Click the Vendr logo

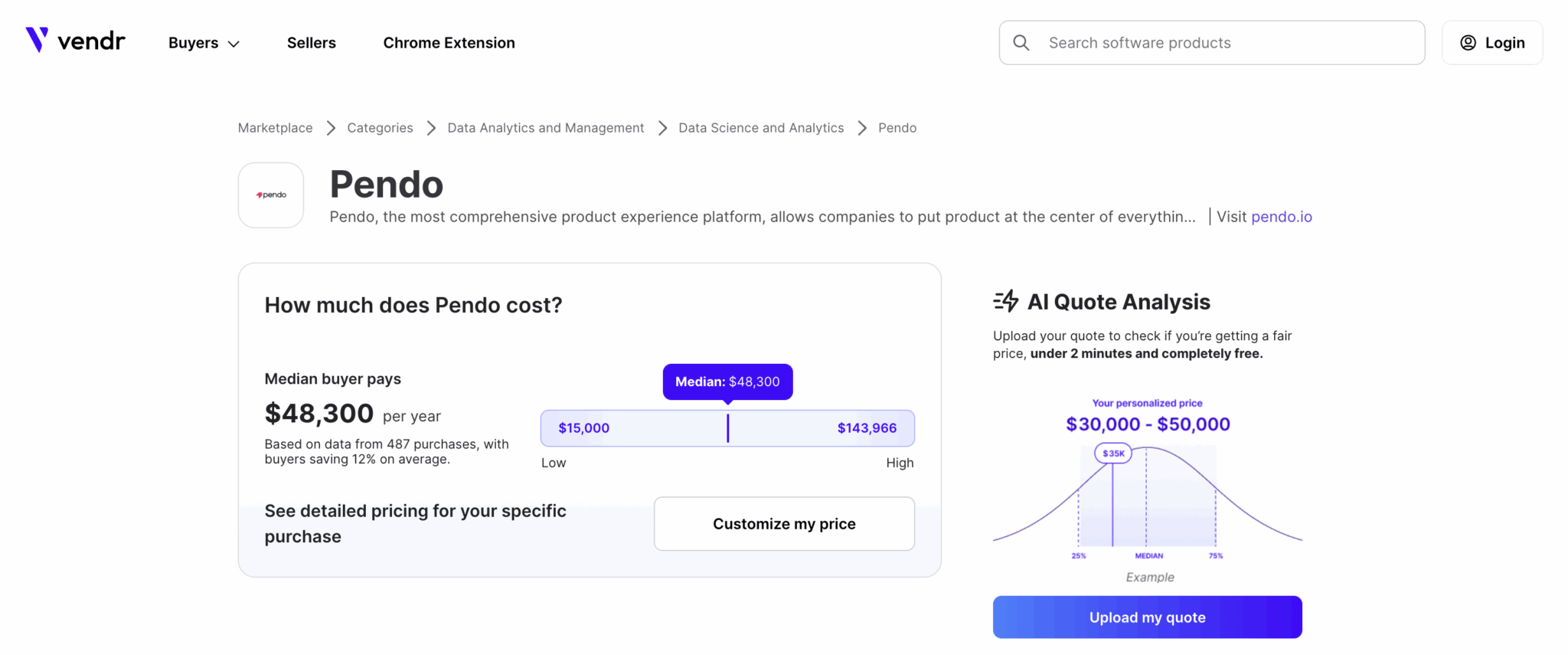coord(75,41)
